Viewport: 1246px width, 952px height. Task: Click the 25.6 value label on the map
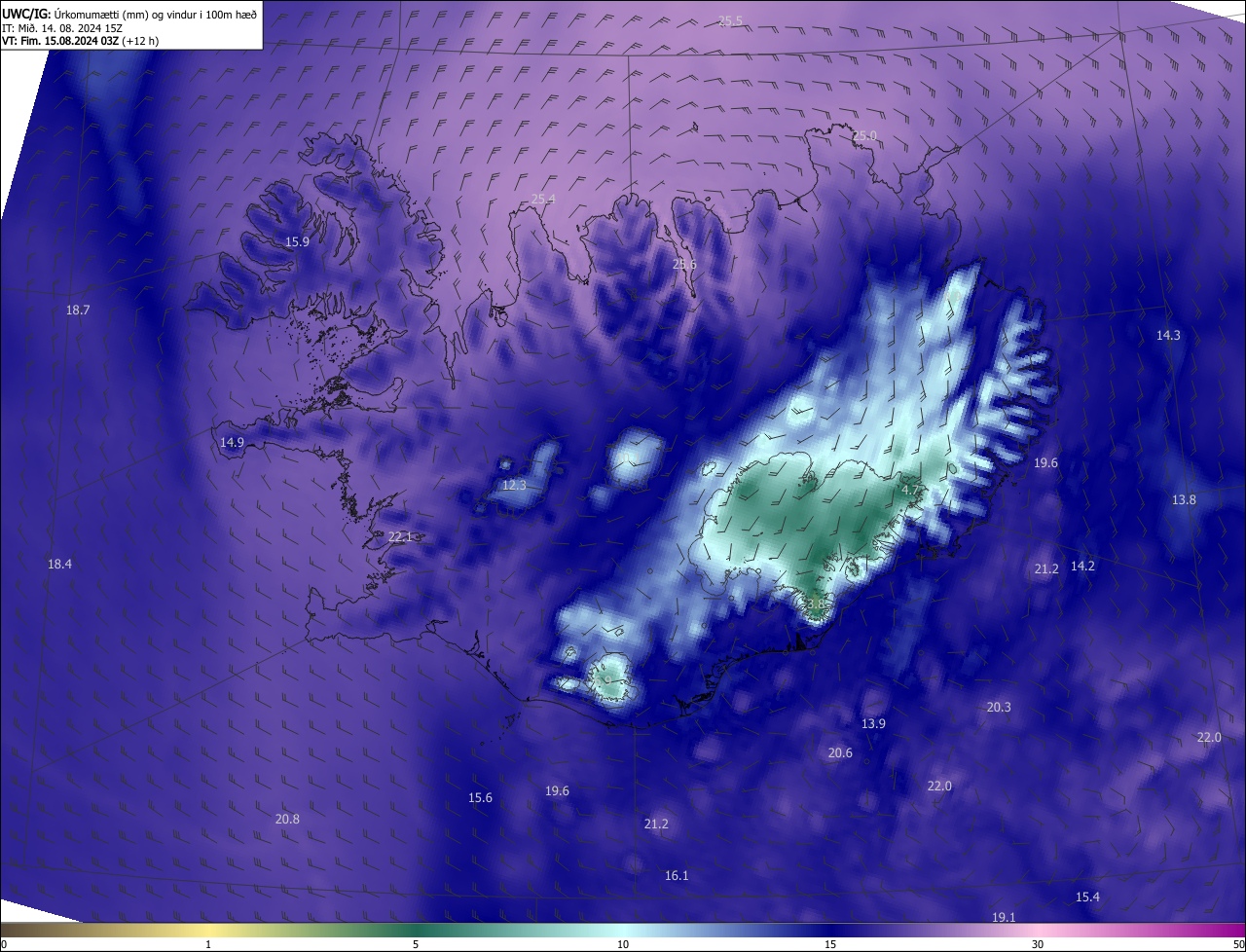pos(684,265)
